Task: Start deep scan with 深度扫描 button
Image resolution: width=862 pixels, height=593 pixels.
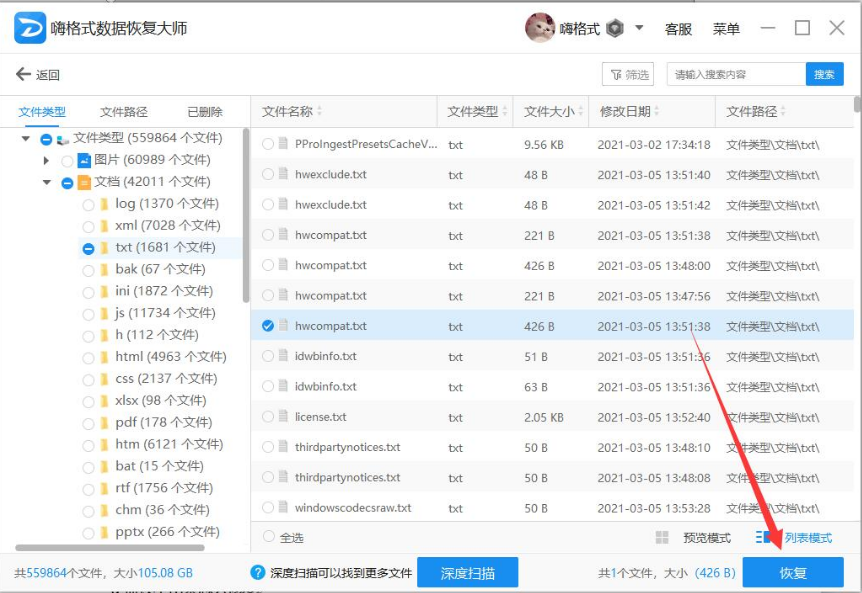Action: tap(467, 573)
